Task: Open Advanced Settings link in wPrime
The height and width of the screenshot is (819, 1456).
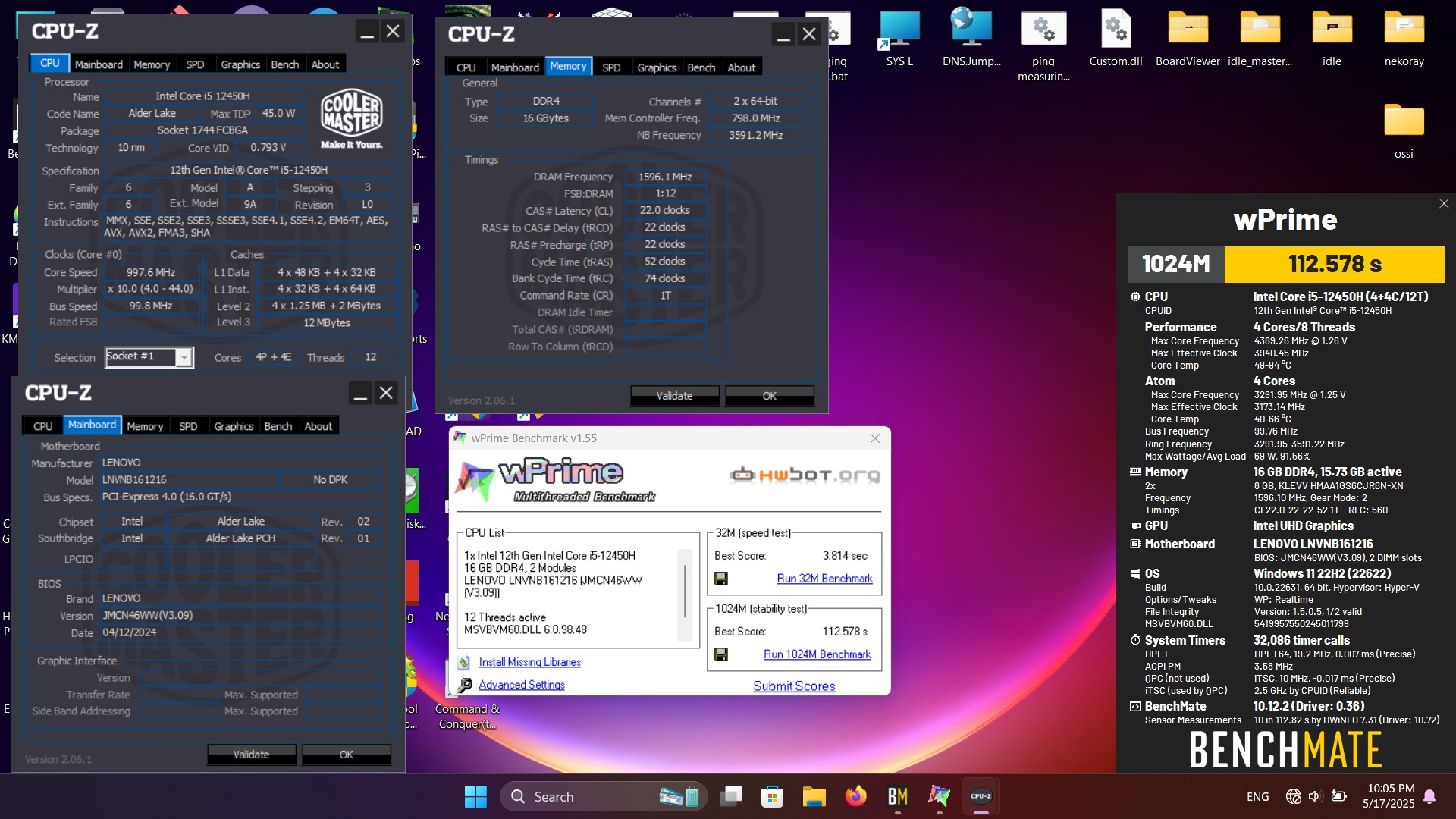Action: (x=522, y=685)
